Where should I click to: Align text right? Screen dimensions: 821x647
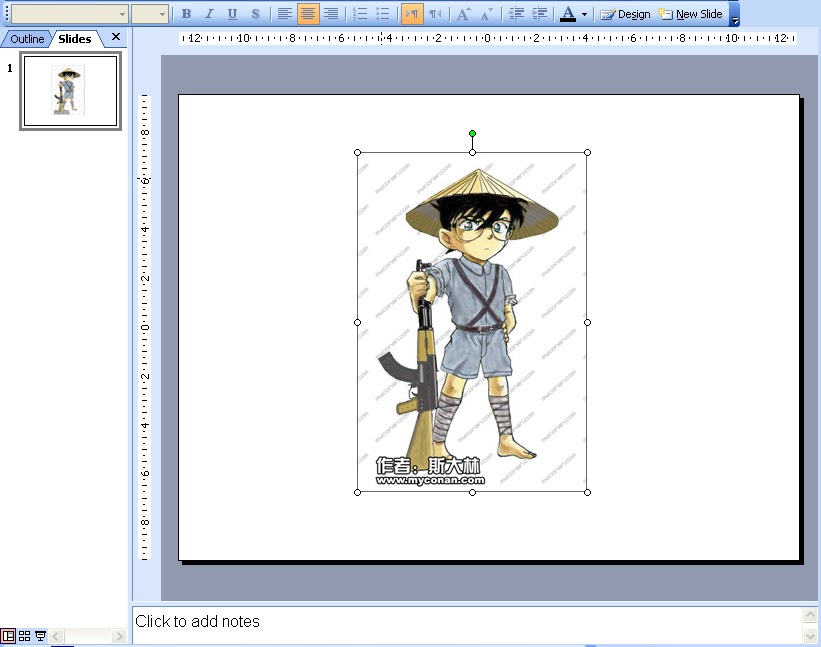click(x=331, y=14)
